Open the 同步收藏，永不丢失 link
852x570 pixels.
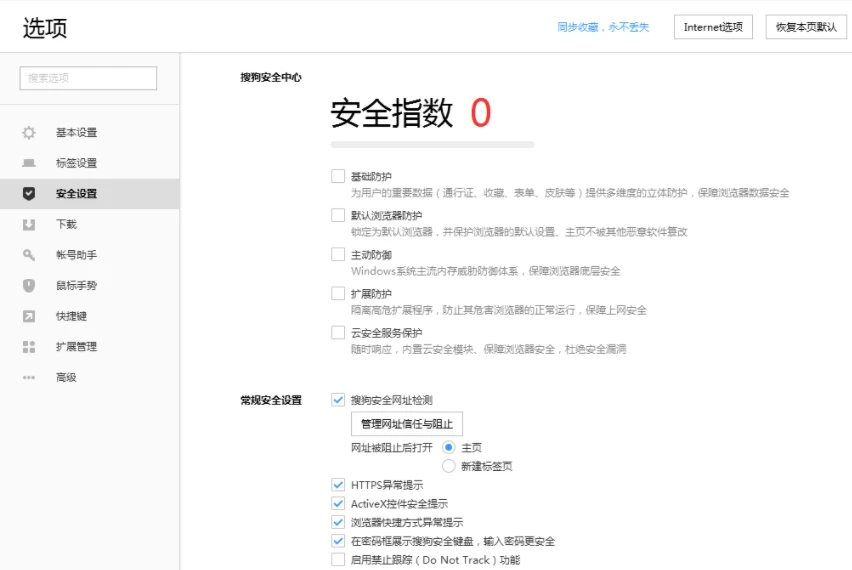pos(603,27)
